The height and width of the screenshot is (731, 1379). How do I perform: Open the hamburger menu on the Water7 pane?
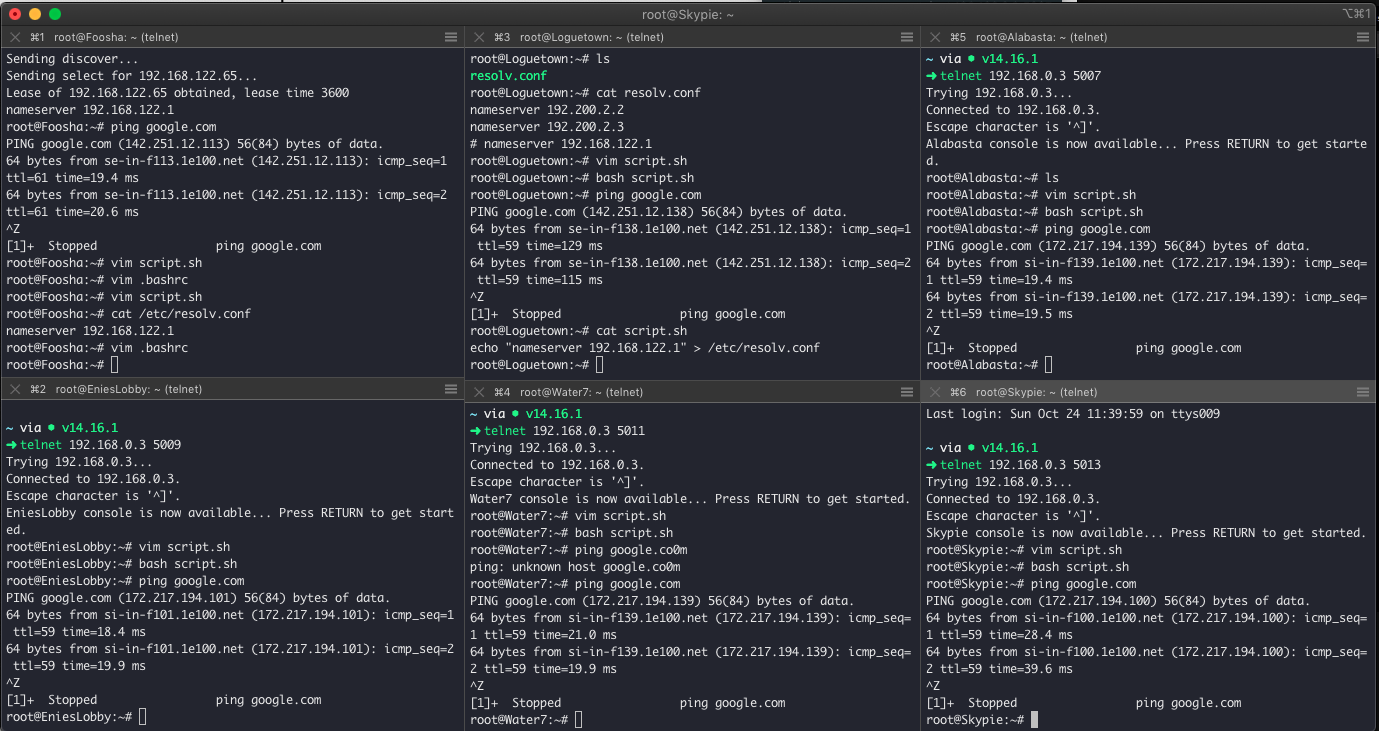coord(906,391)
